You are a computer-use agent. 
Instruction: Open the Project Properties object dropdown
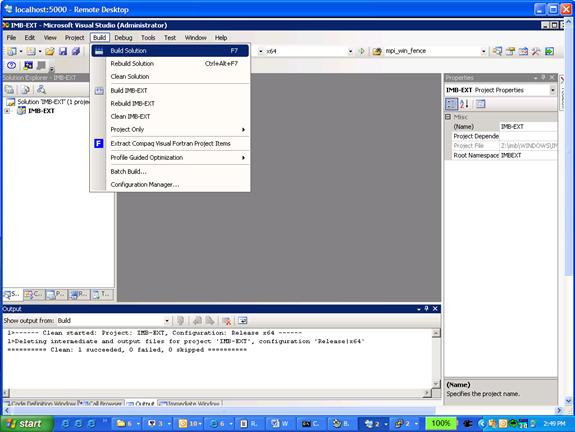click(x=553, y=90)
